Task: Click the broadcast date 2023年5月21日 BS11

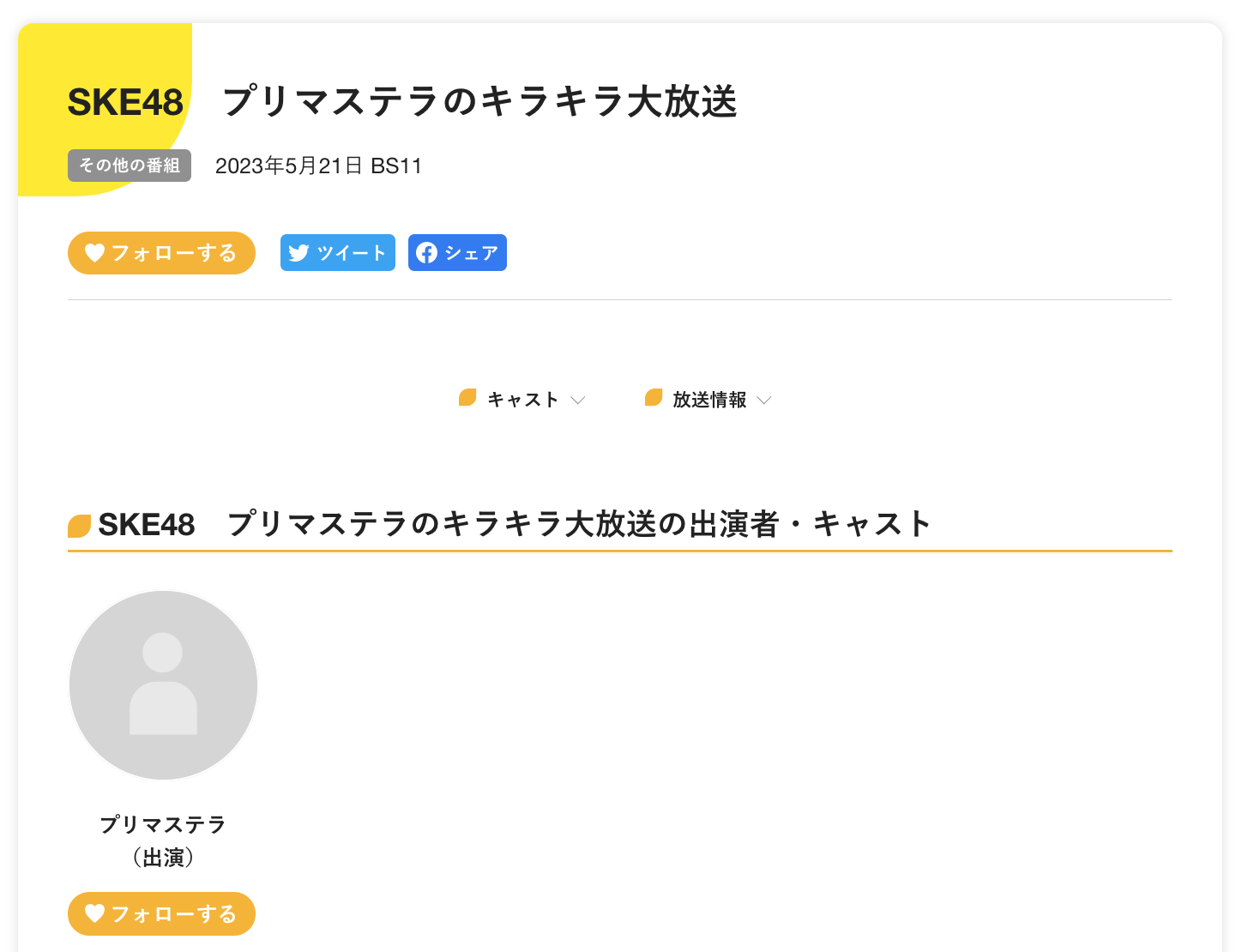Action: (319, 166)
